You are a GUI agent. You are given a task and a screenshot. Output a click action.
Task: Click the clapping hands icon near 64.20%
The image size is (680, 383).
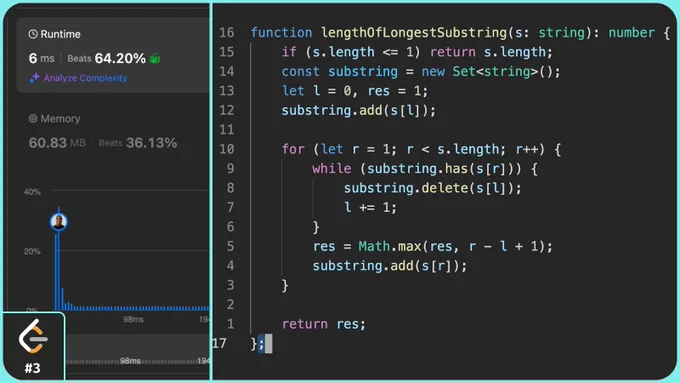pyautogui.click(x=155, y=58)
